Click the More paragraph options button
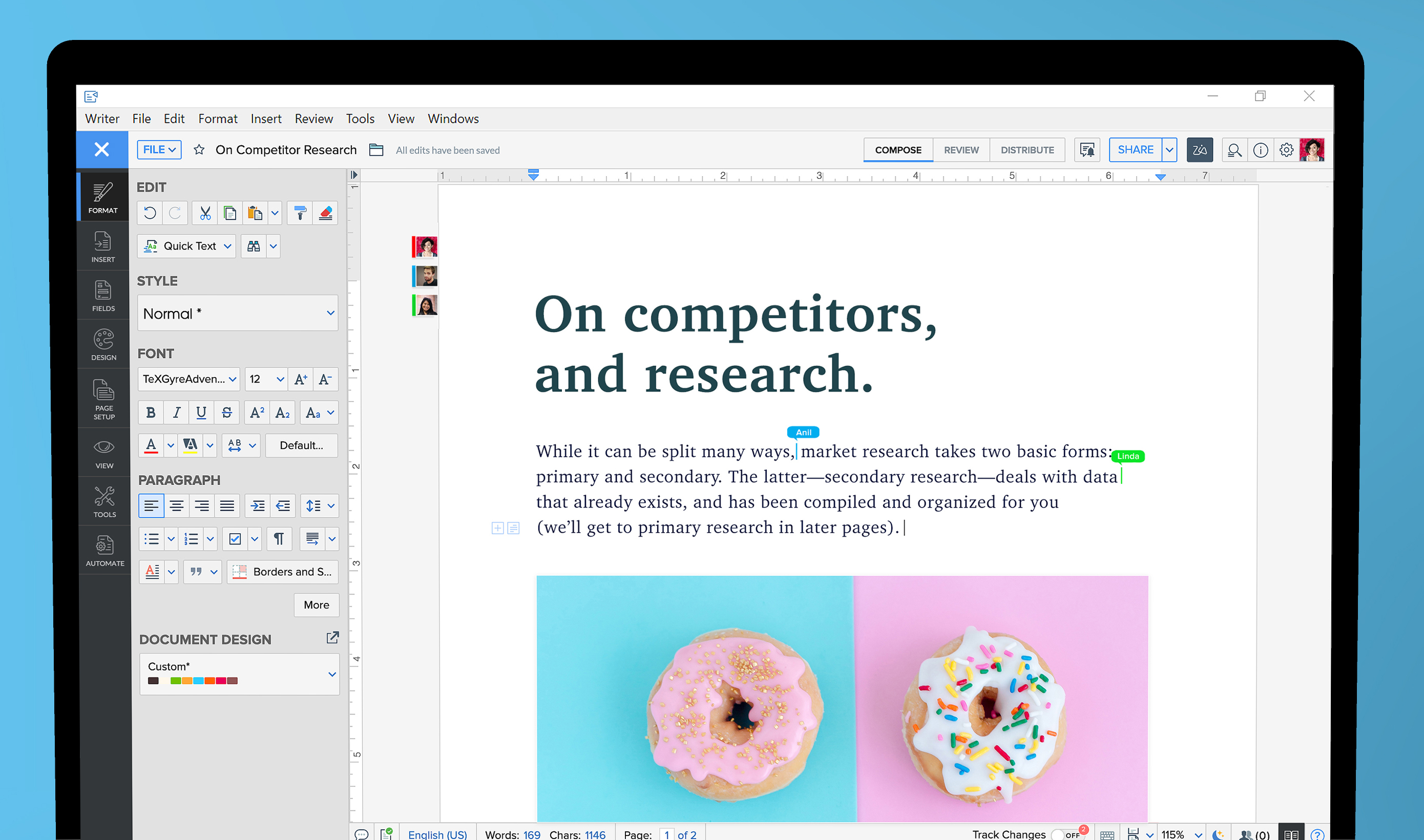The image size is (1424, 840). click(317, 604)
